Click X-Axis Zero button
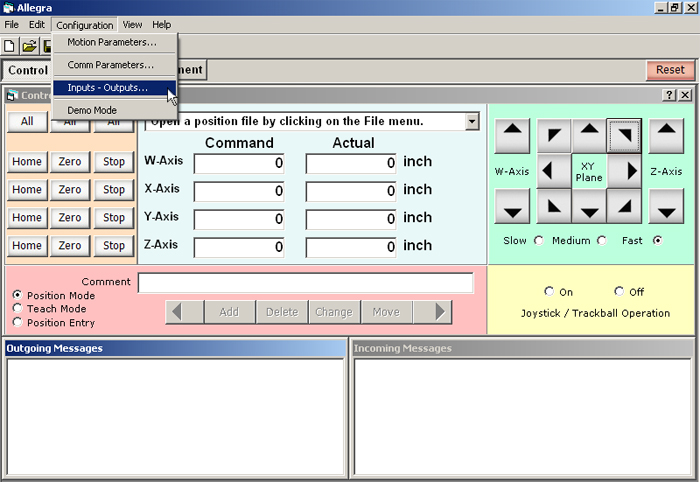700x482 pixels. [x=70, y=190]
